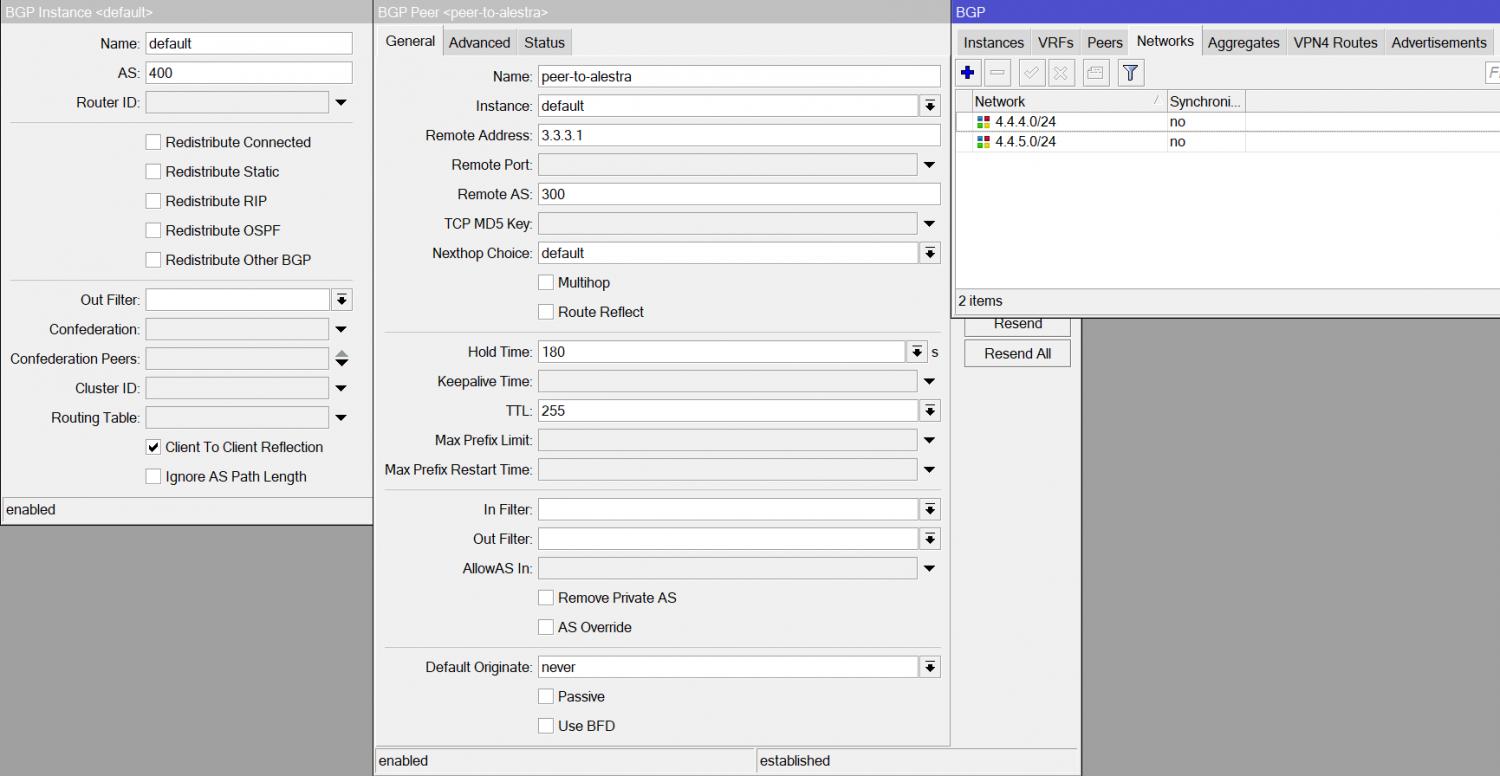The image size is (1500, 776).
Task: Open the funnel filter in BGP toolbar
Action: [x=1130, y=73]
